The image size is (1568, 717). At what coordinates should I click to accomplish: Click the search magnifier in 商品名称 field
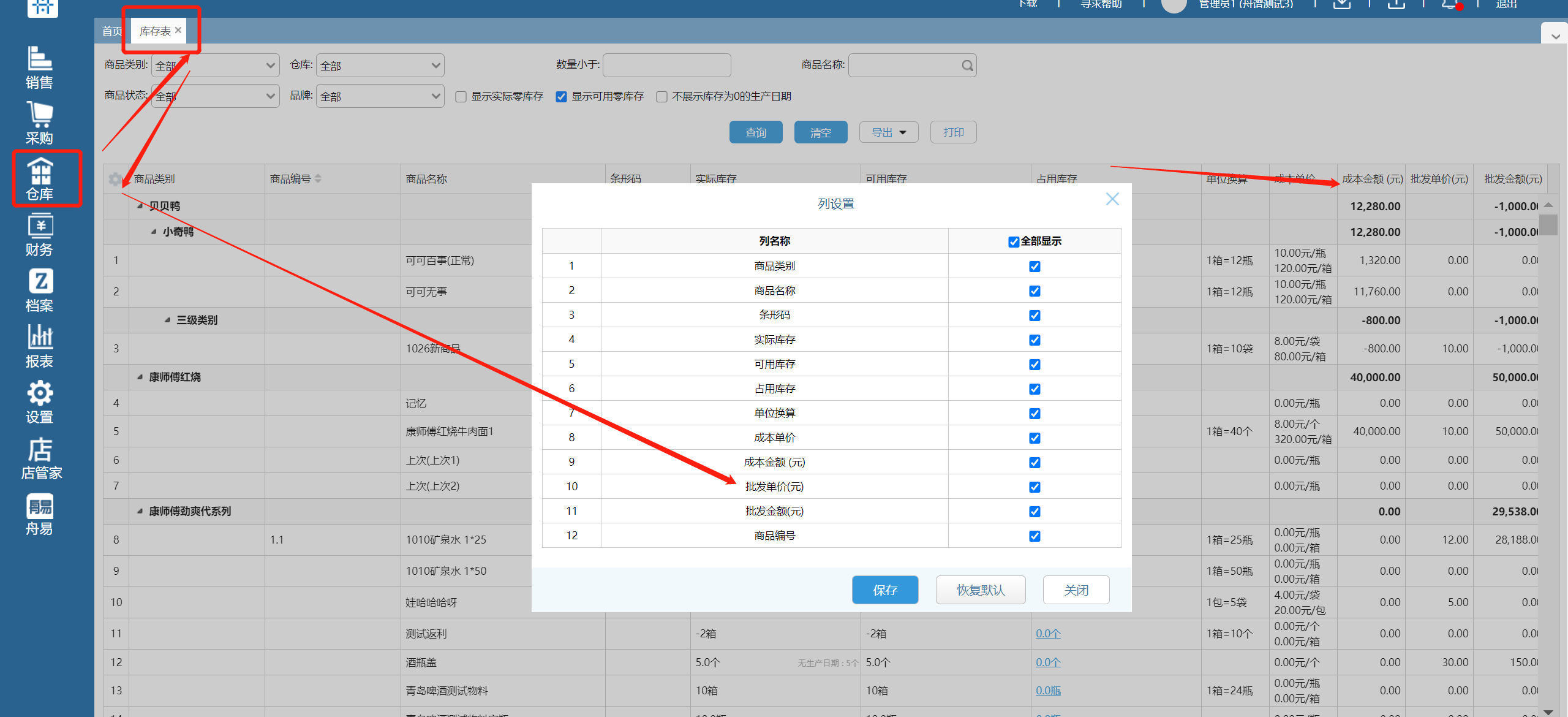tap(967, 66)
